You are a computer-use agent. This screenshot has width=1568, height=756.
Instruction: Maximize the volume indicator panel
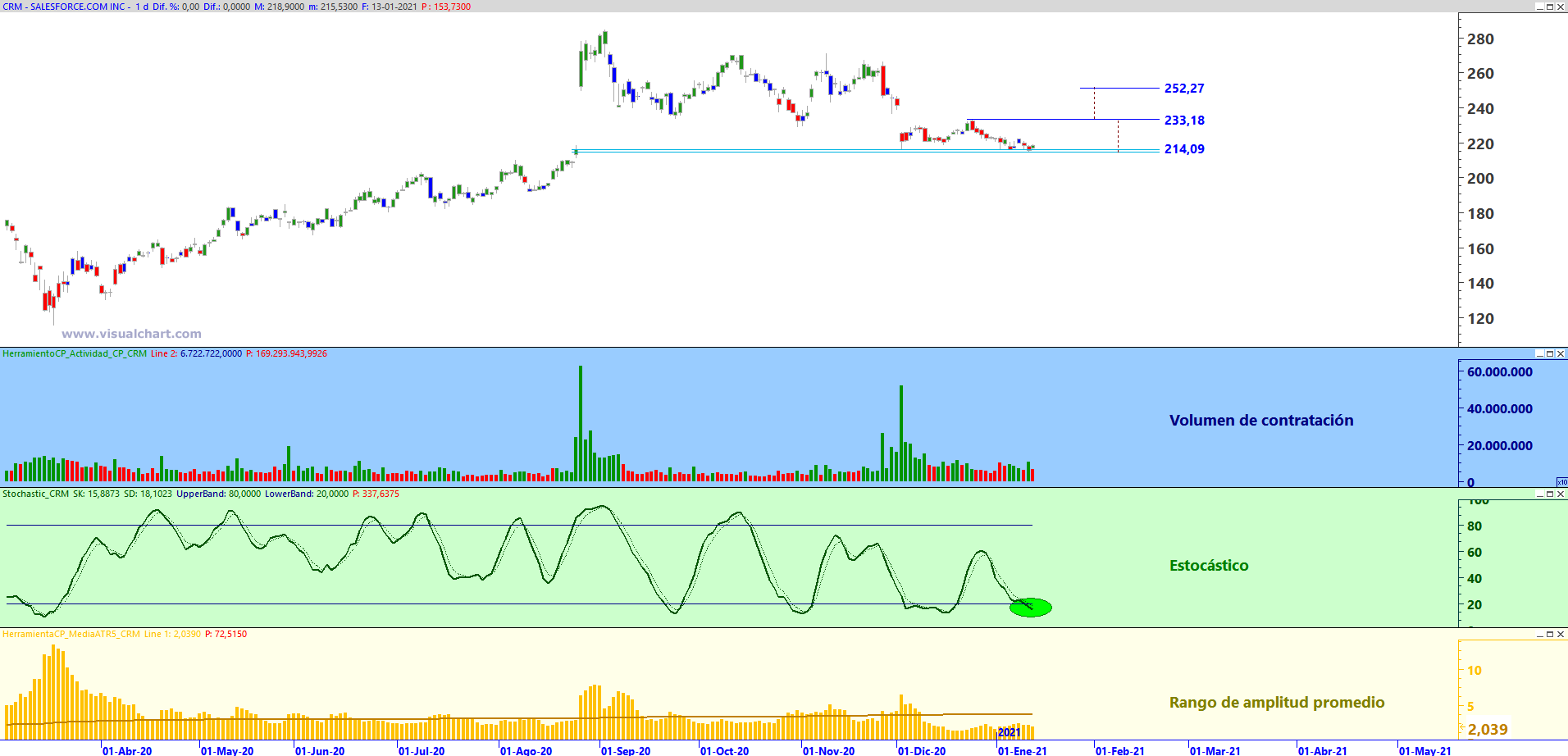[x=1550, y=353]
